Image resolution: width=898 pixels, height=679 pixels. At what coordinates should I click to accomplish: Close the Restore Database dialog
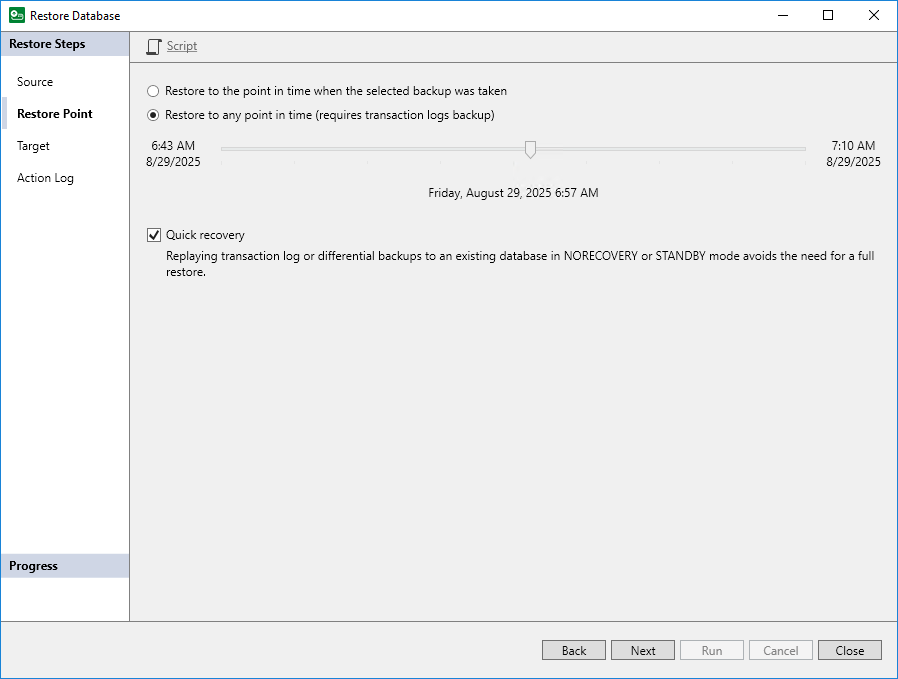pyautogui.click(x=849, y=650)
